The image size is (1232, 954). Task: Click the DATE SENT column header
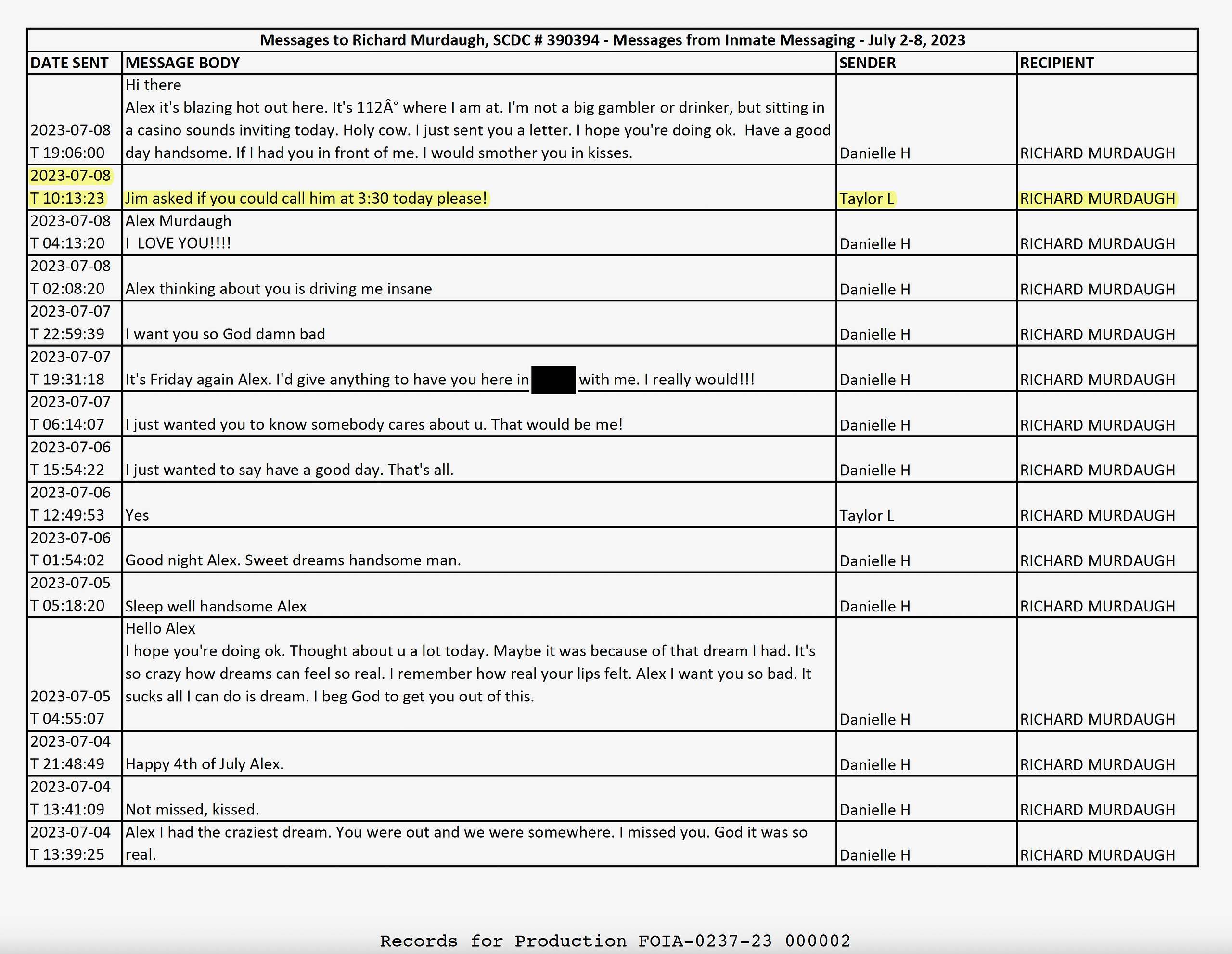point(69,63)
